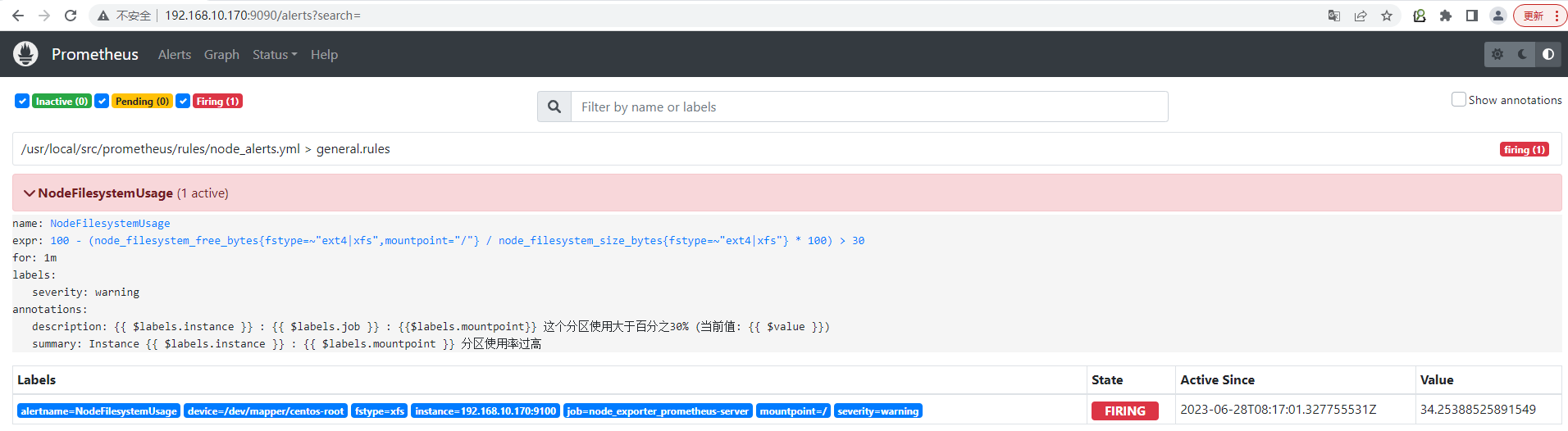Reload the page in browser
The width and height of the screenshot is (1568, 431).
pyautogui.click(x=71, y=16)
